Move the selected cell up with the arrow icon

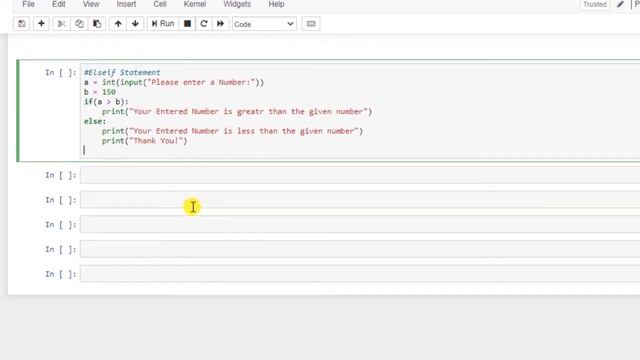click(118, 24)
